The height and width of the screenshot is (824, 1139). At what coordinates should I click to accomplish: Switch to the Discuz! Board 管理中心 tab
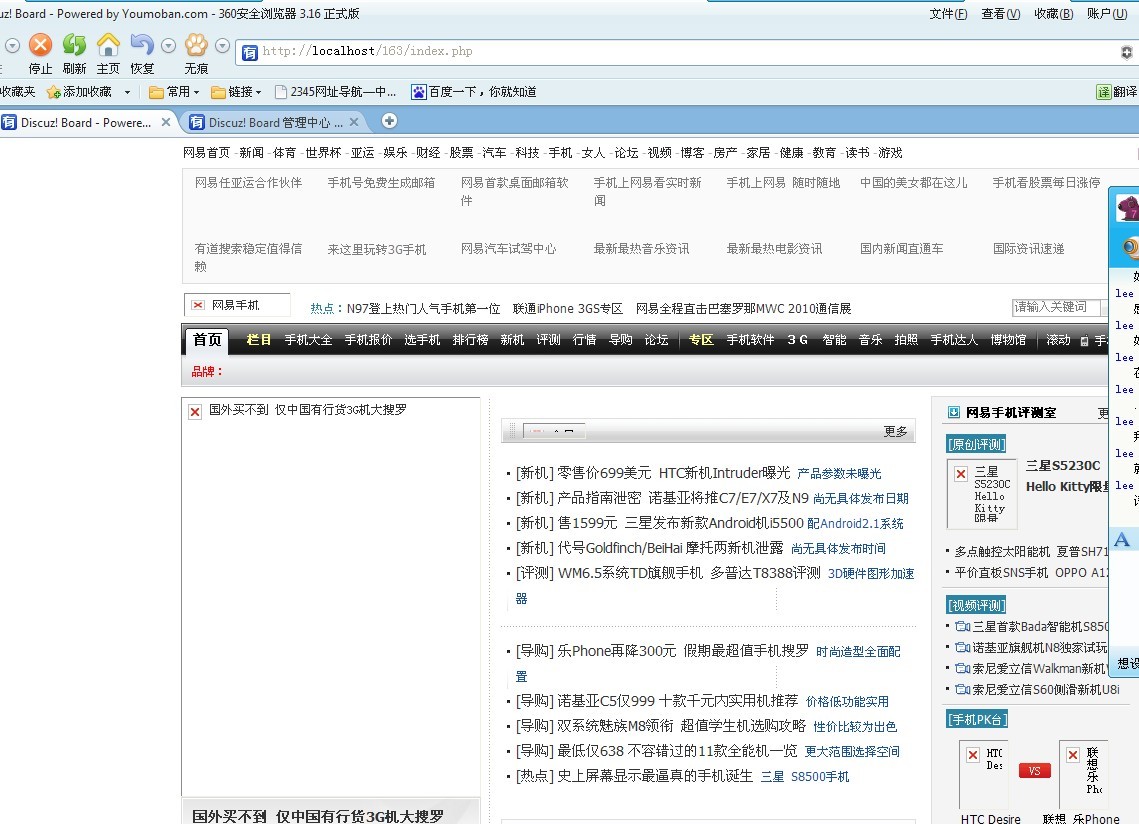pos(274,122)
